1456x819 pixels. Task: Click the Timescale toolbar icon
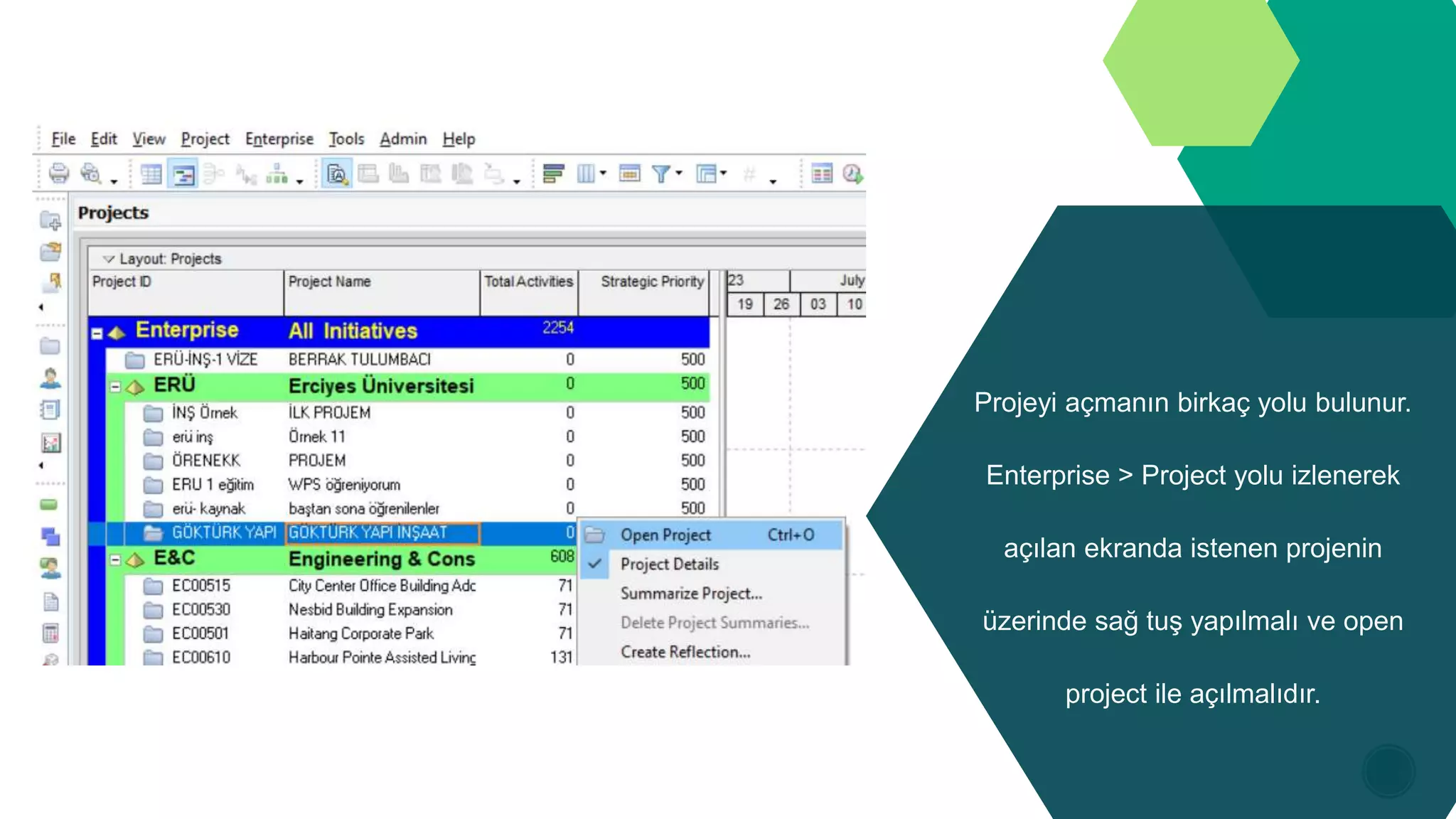pos(629,173)
